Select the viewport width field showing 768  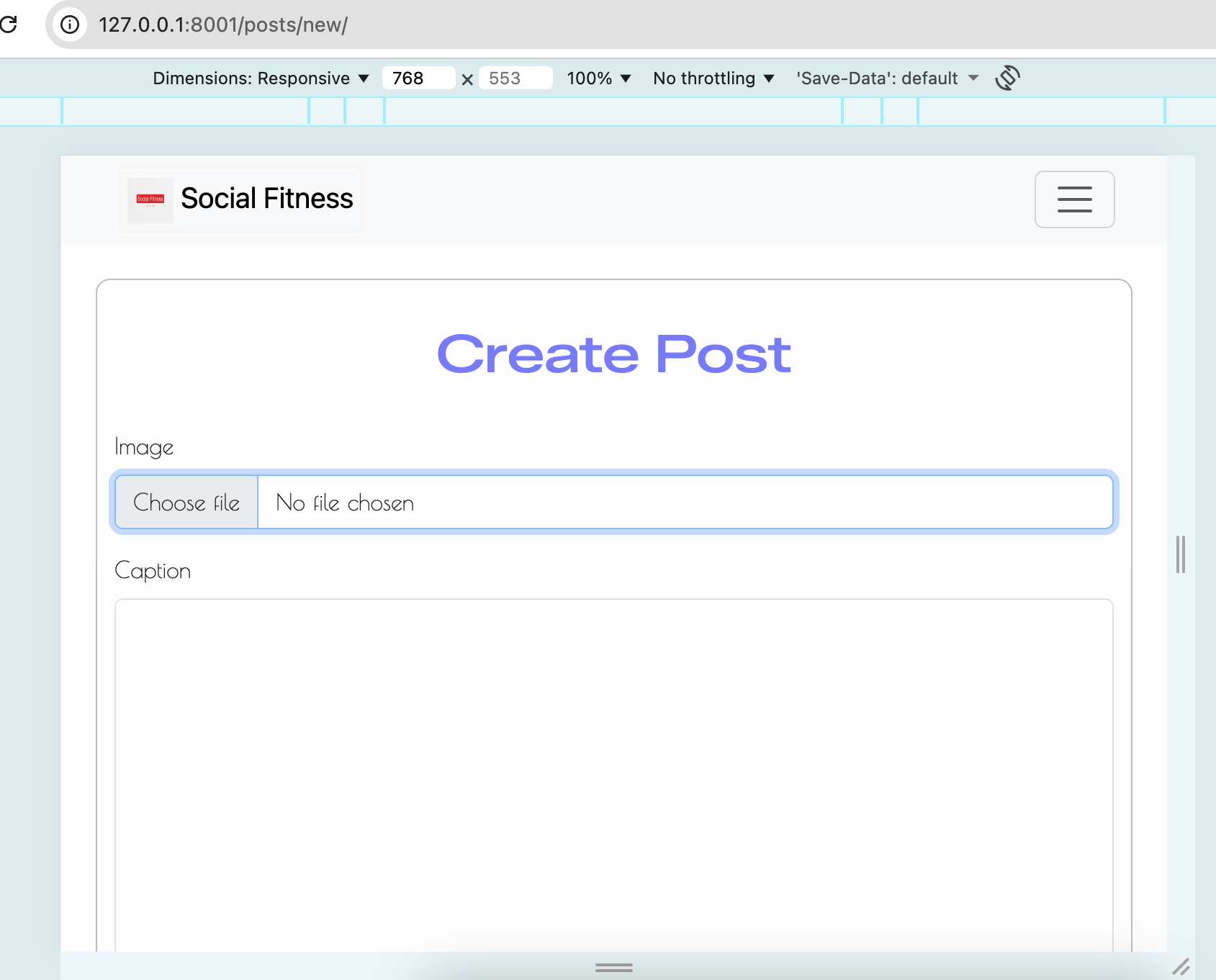418,78
